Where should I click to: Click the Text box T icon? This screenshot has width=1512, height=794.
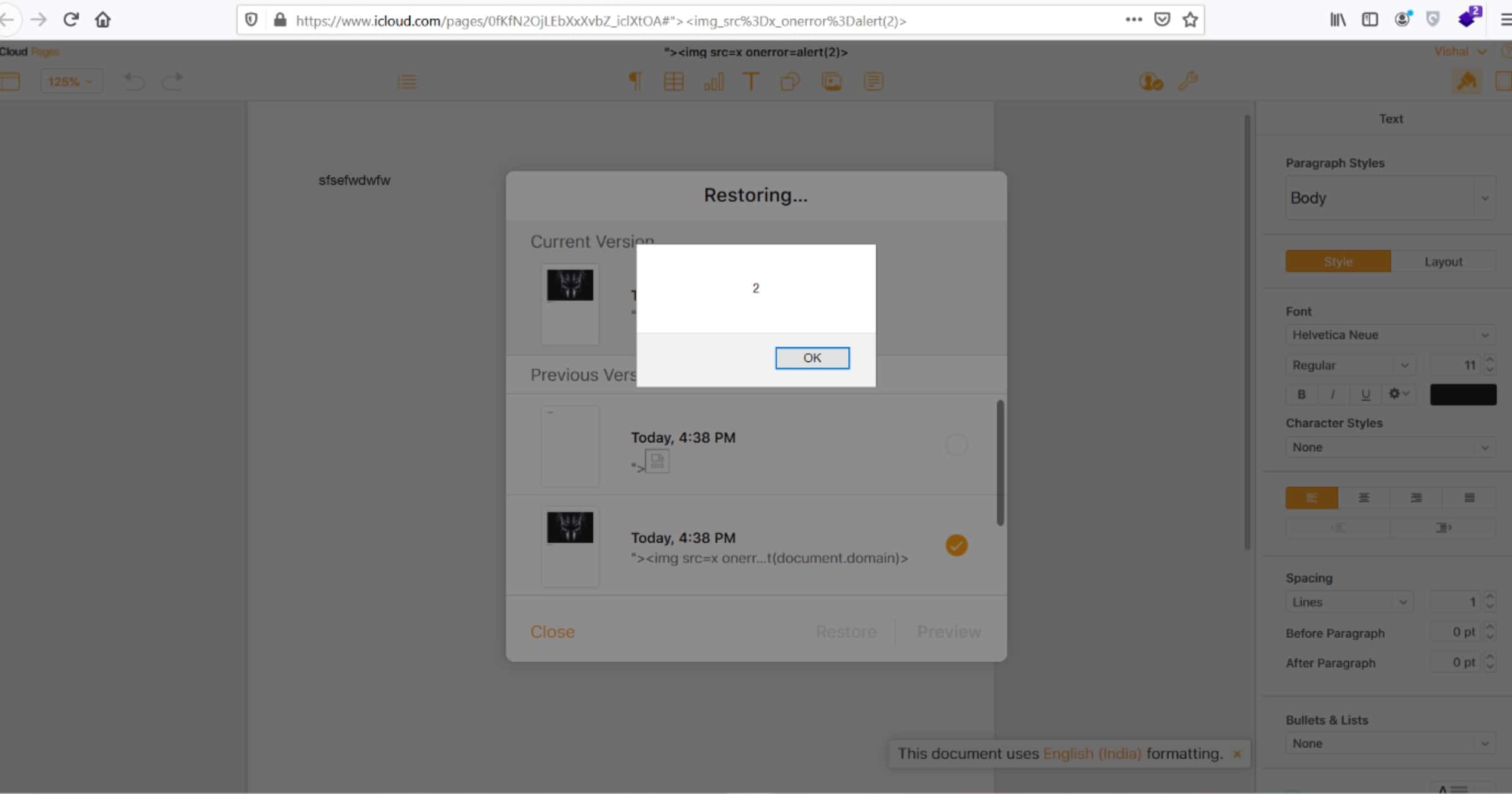pyautogui.click(x=750, y=81)
